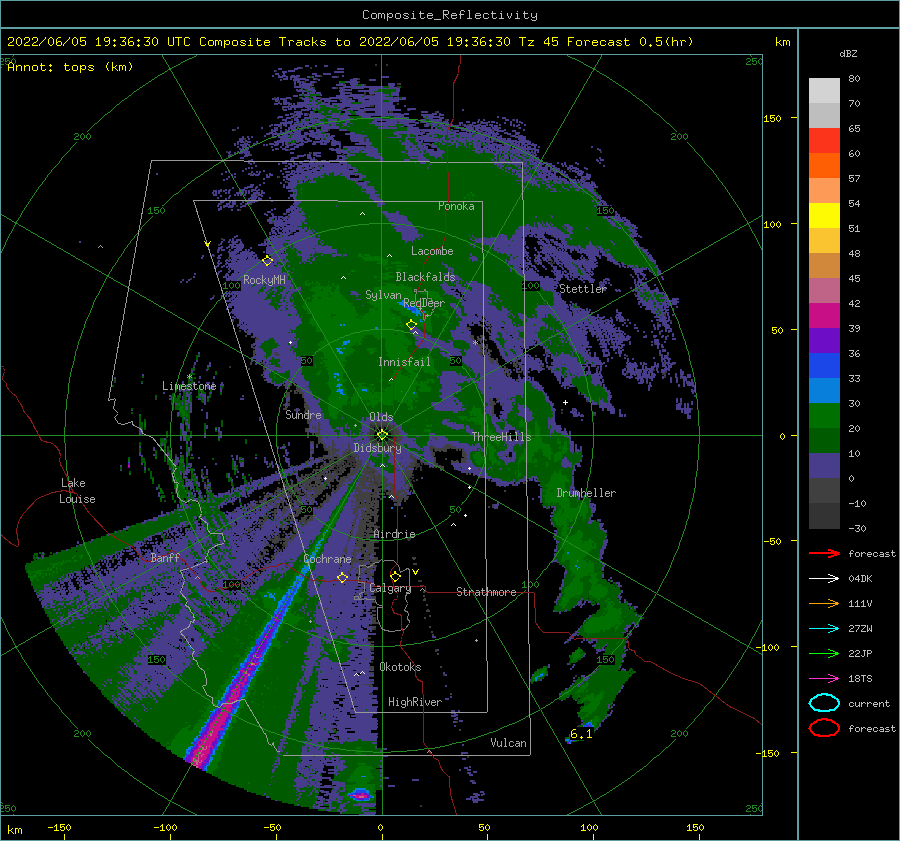Click the 33 dBZ blue swatch

824,390
